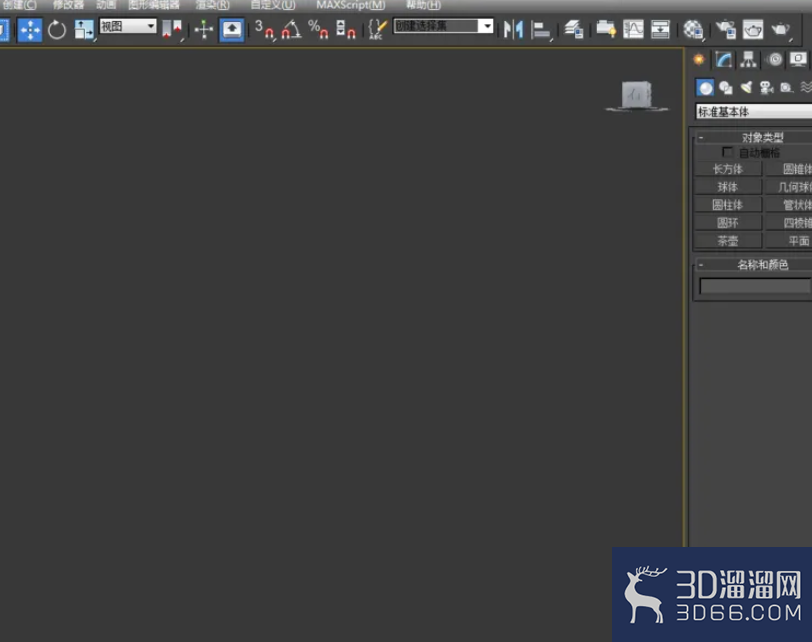Image resolution: width=812 pixels, height=642 pixels.
Task: Select the Geometry category sphere icon
Action: point(705,87)
